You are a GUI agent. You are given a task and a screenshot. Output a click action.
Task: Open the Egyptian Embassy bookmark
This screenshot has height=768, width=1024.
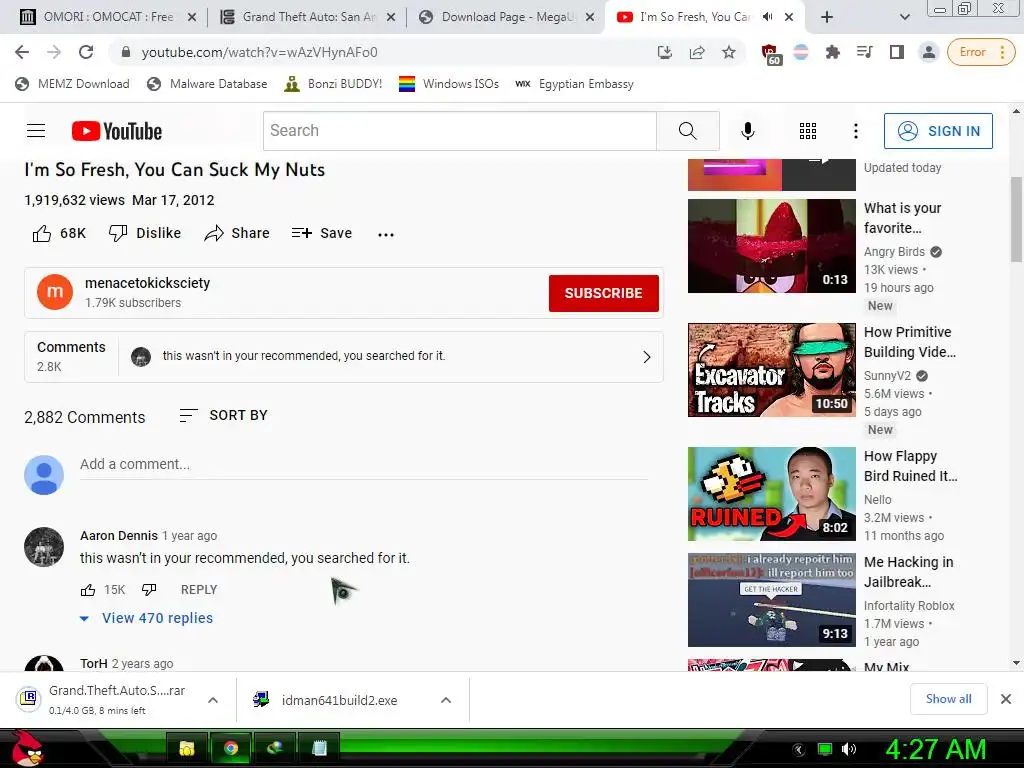(x=575, y=84)
